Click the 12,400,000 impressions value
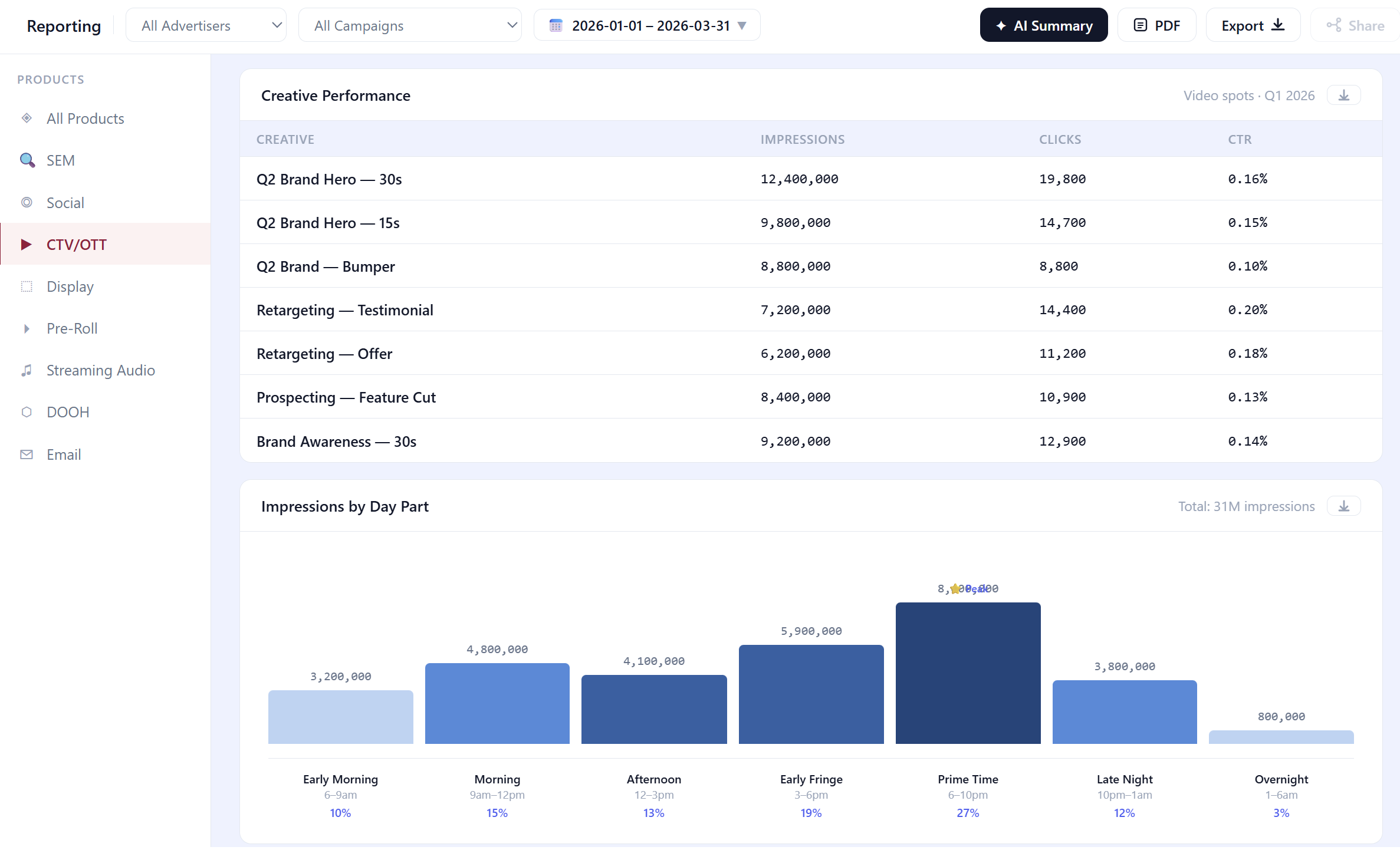 [799, 179]
